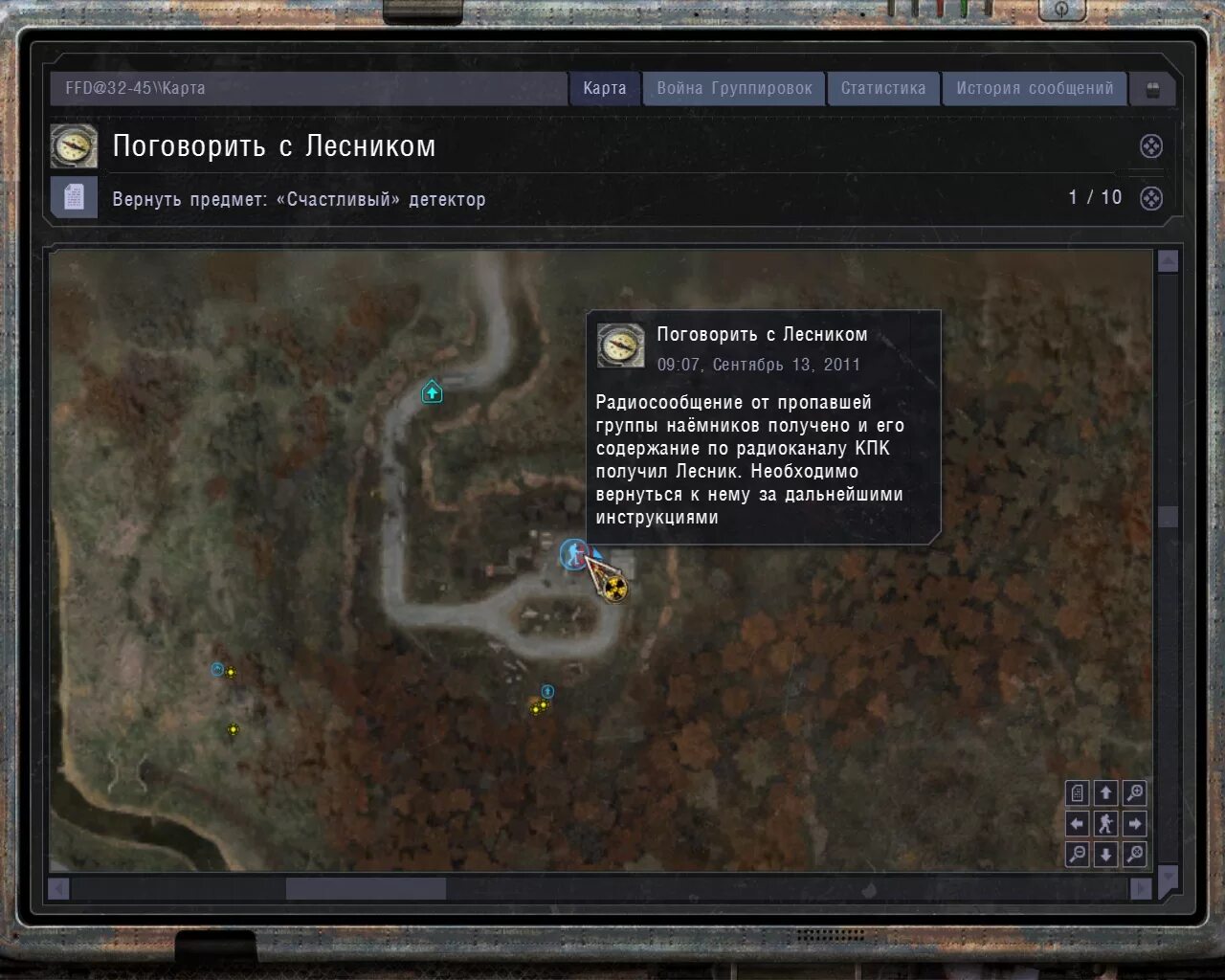
Task: Click the target icon on the Поговорить с Лесником row
Action: pos(1151,146)
